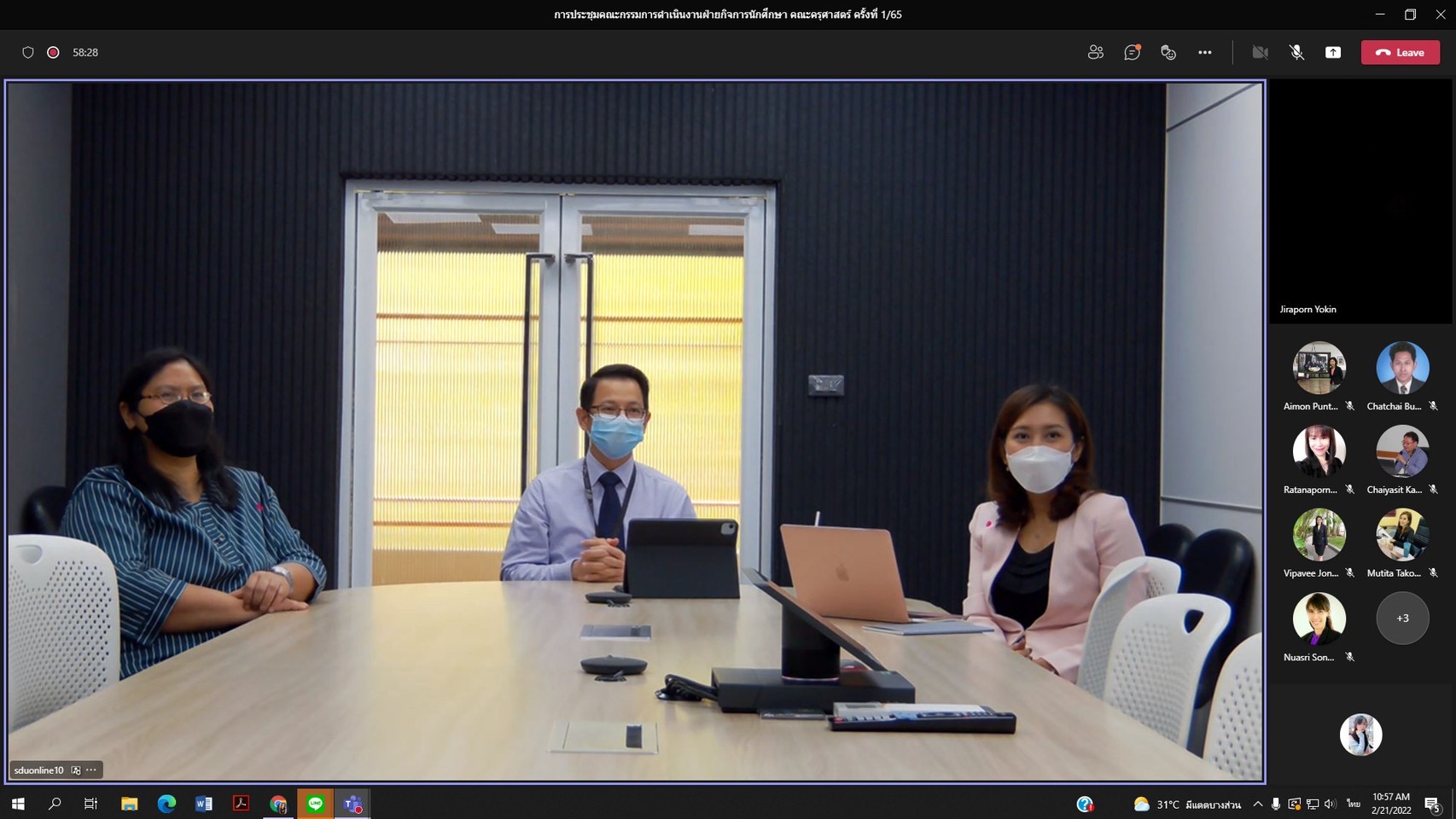Click the shield security icon
The height and width of the screenshot is (819, 1456).
(28, 52)
